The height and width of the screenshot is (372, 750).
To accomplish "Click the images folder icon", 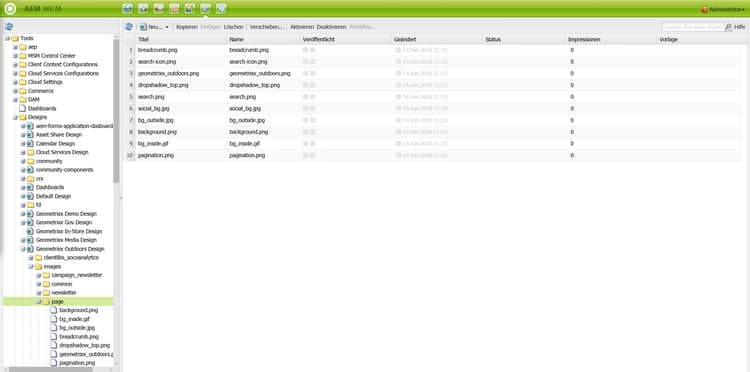I will (x=38, y=266).
